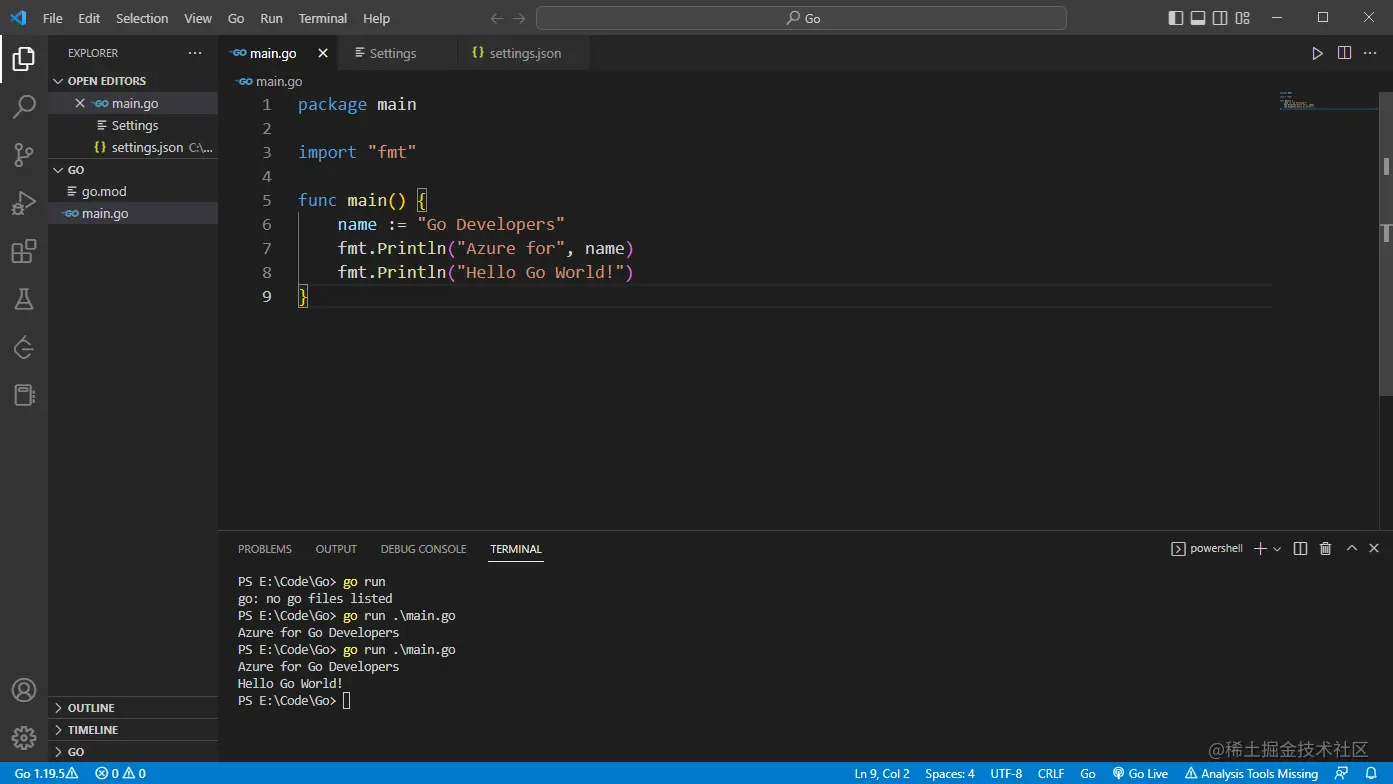Screen dimensions: 1393x784
Task: Change the UTF-8 file encoding
Action: tap(1006, 773)
